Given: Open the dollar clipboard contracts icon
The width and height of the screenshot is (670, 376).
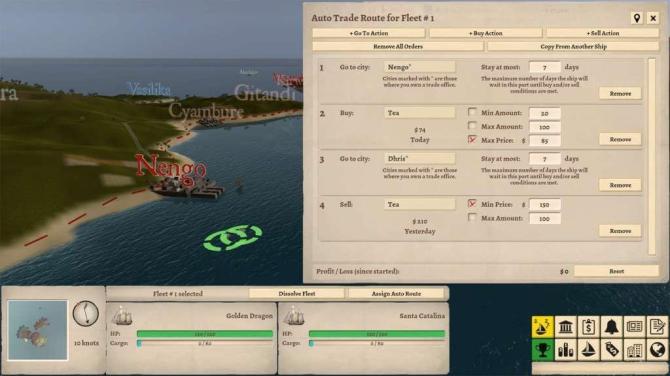Looking at the screenshot, I should tap(588, 327).
